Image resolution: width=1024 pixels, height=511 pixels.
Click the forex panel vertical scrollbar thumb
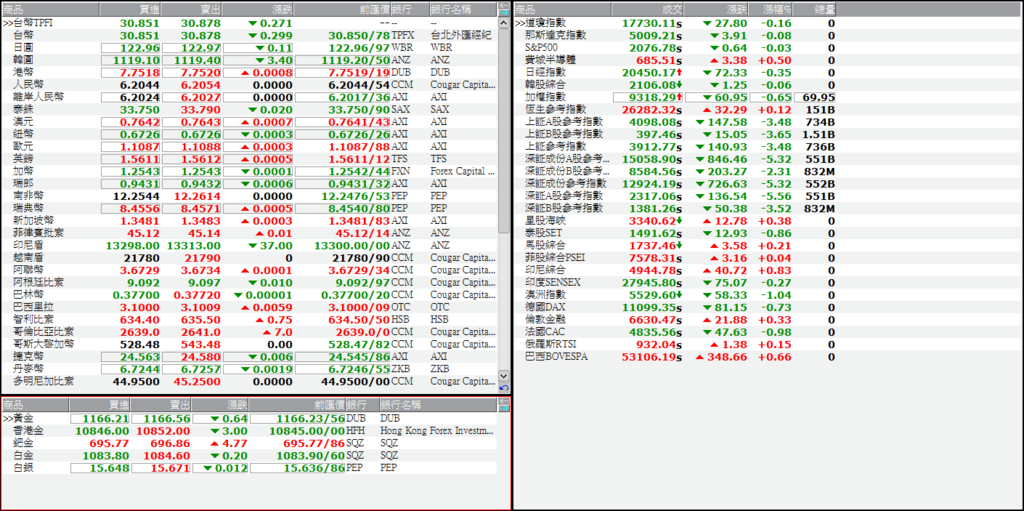coord(504,131)
